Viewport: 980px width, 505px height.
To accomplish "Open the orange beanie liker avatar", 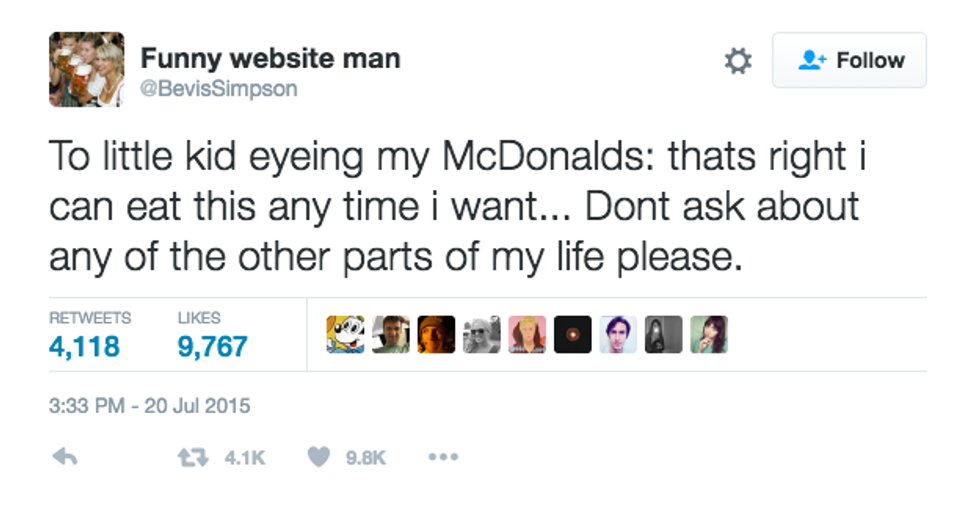I will (436, 335).
